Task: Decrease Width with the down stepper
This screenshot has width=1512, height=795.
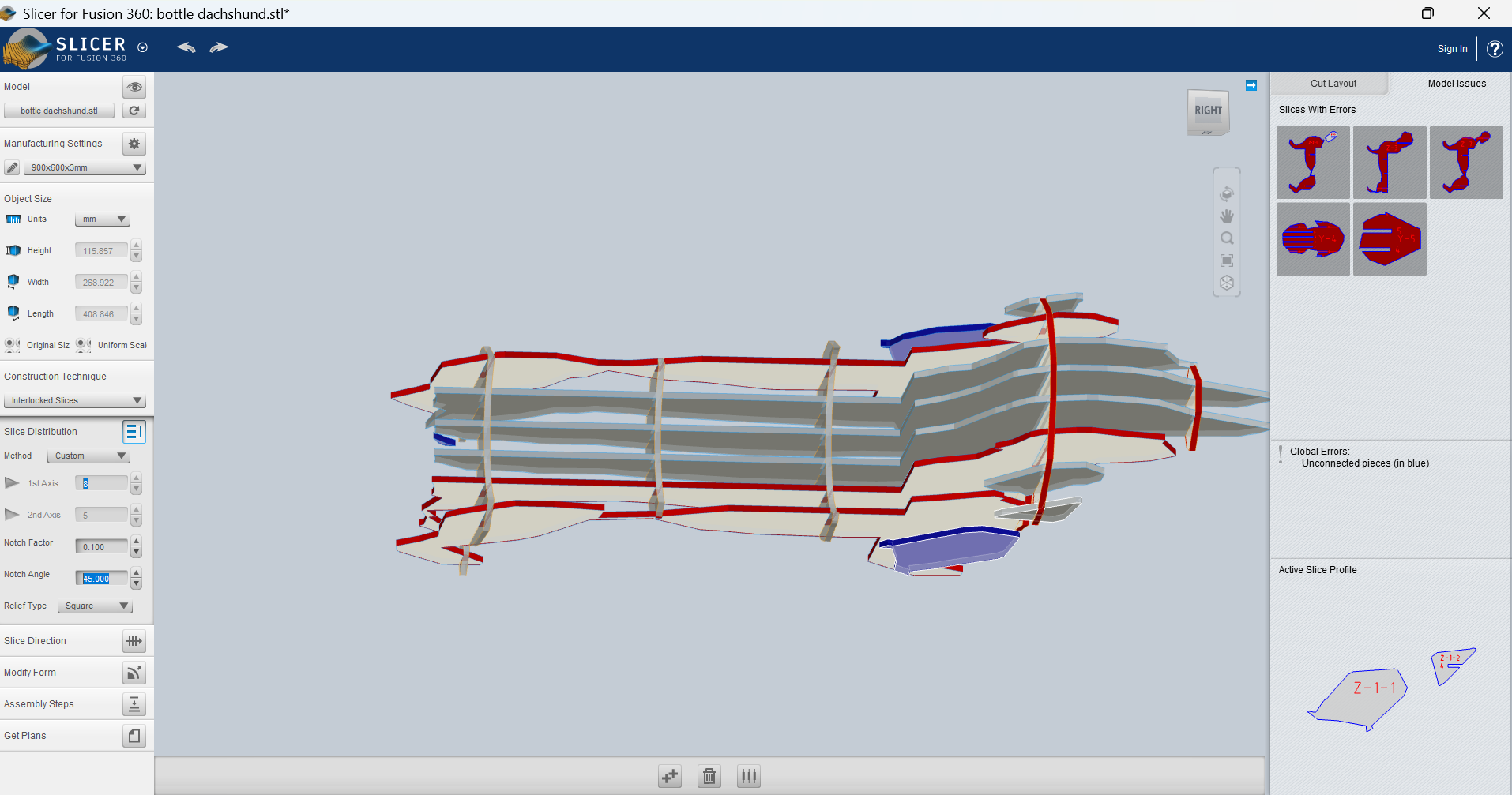Action: pyautogui.click(x=137, y=288)
